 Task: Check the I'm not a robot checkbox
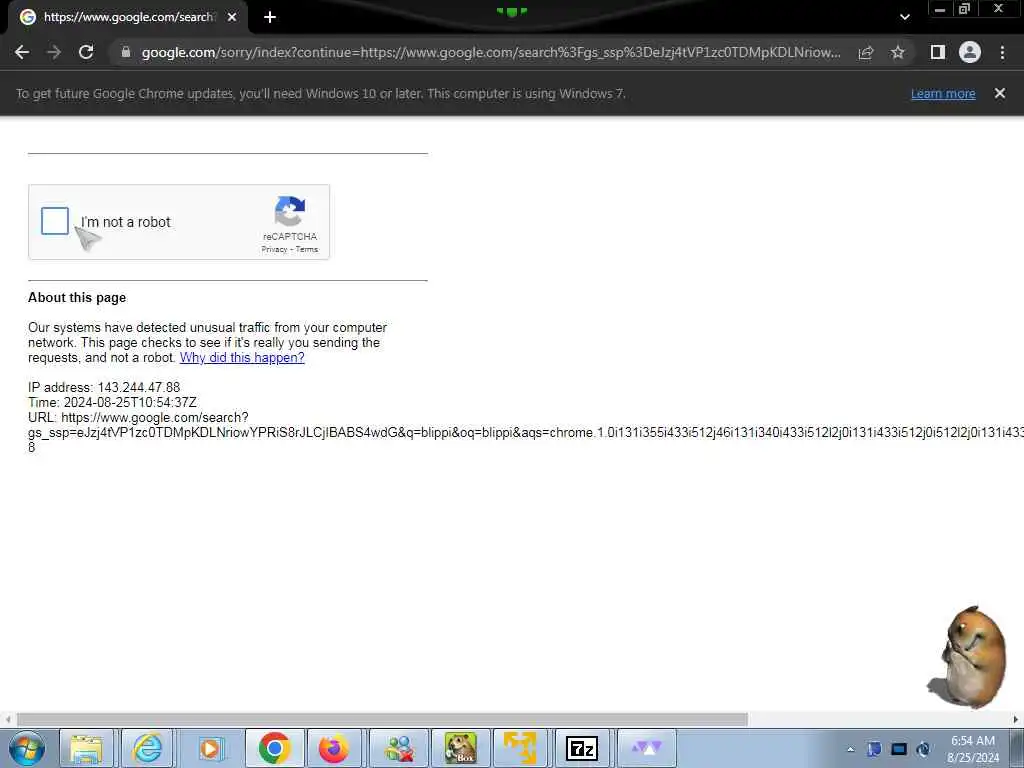55,221
